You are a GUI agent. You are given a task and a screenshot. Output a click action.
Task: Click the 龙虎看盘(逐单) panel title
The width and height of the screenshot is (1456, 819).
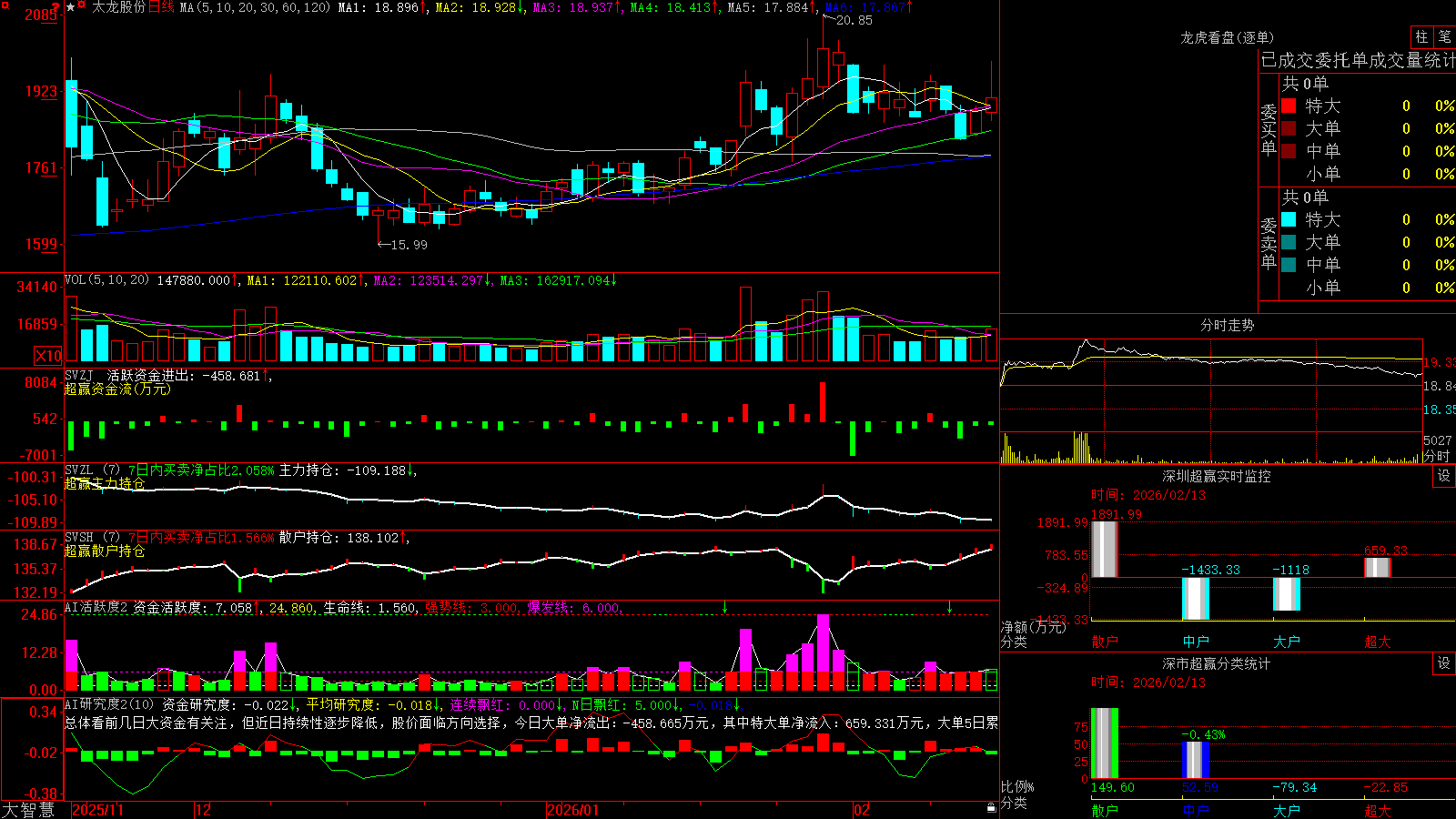tap(1227, 37)
